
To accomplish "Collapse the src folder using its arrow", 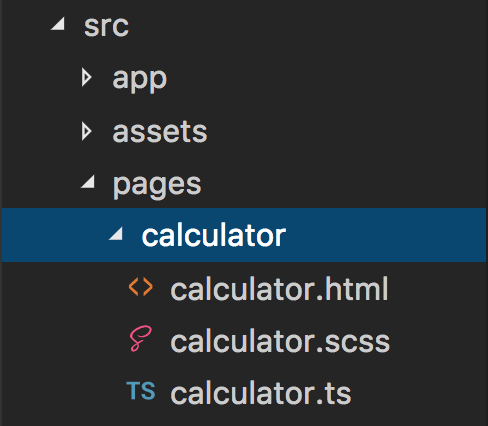I will click(58, 24).
